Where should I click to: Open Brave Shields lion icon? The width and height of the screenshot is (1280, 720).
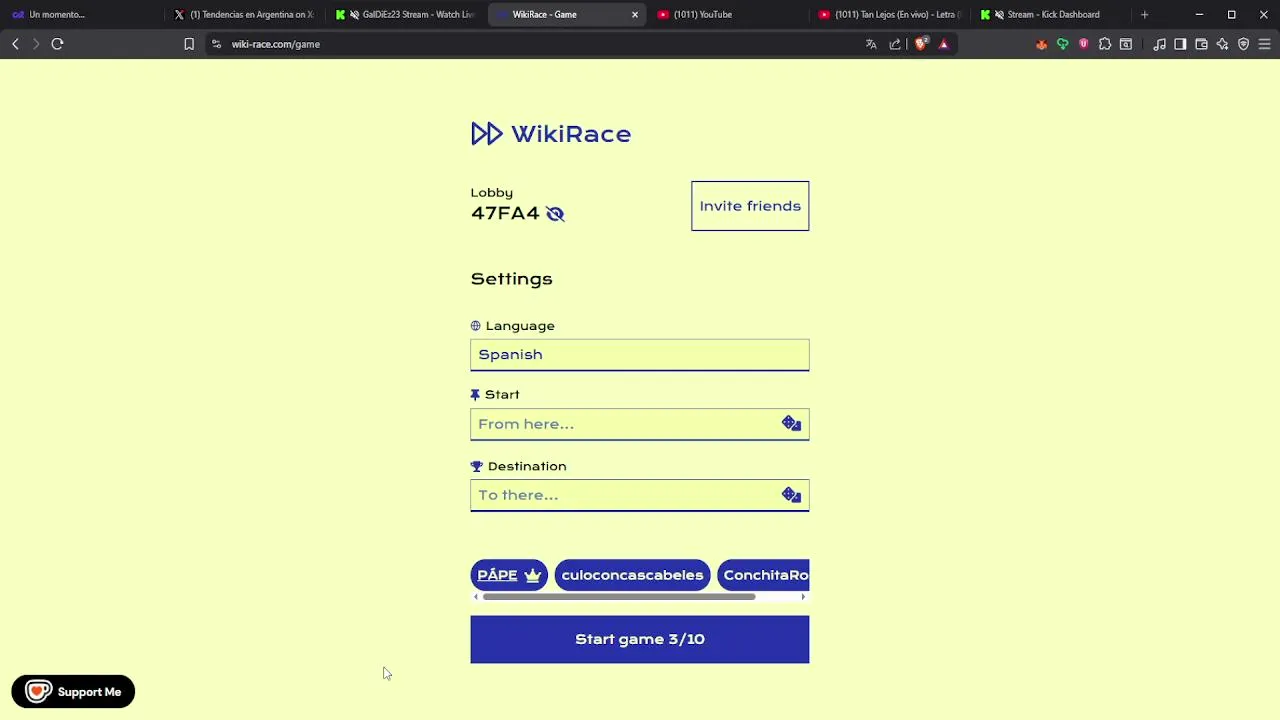pyautogui.click(x=920, y=44)
